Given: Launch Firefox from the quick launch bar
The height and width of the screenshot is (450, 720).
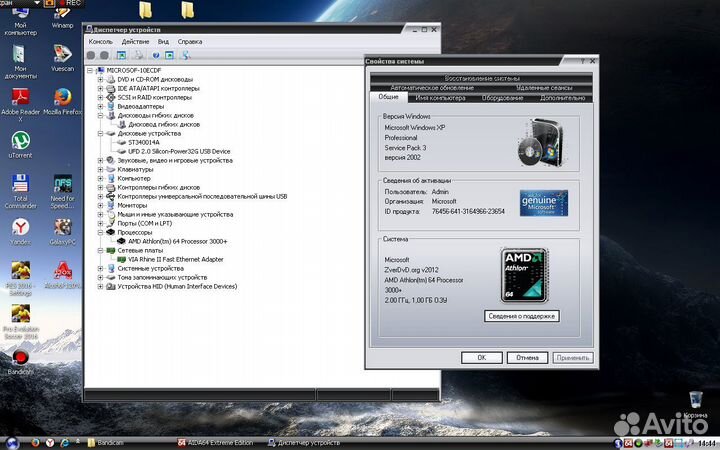Looking at the screenshot, I should tap(35, 443).
